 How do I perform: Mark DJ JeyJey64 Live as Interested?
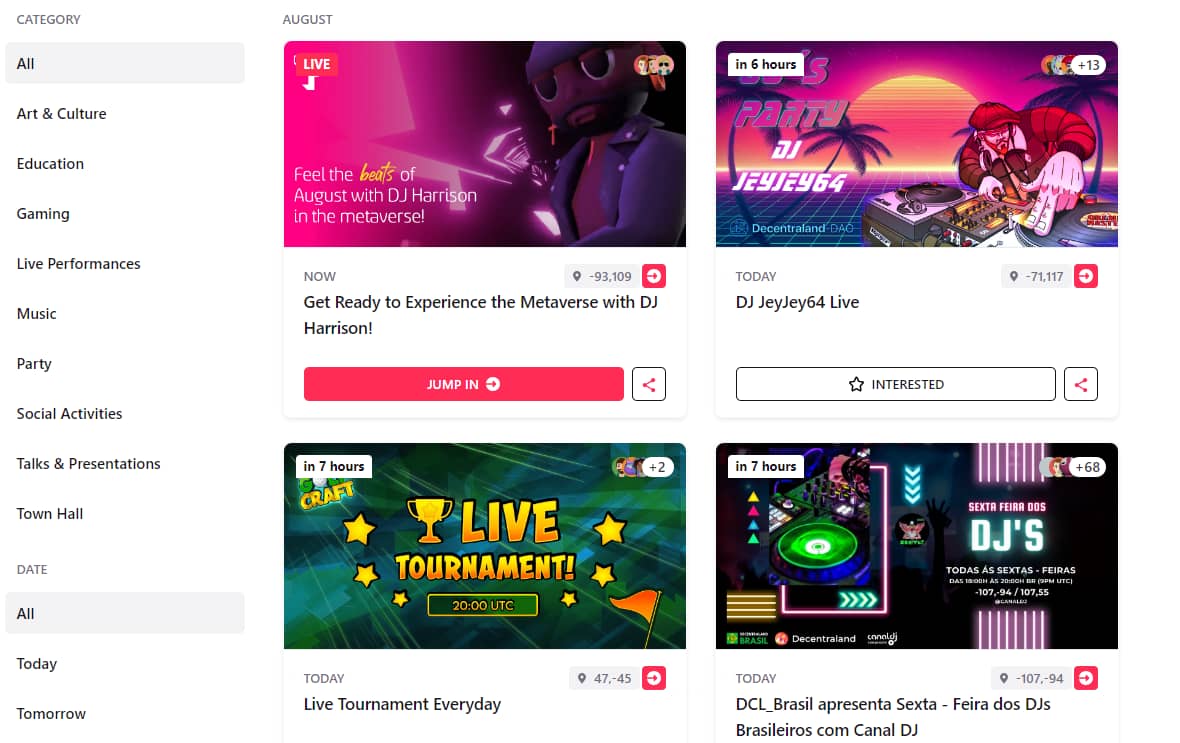[896, 384]
